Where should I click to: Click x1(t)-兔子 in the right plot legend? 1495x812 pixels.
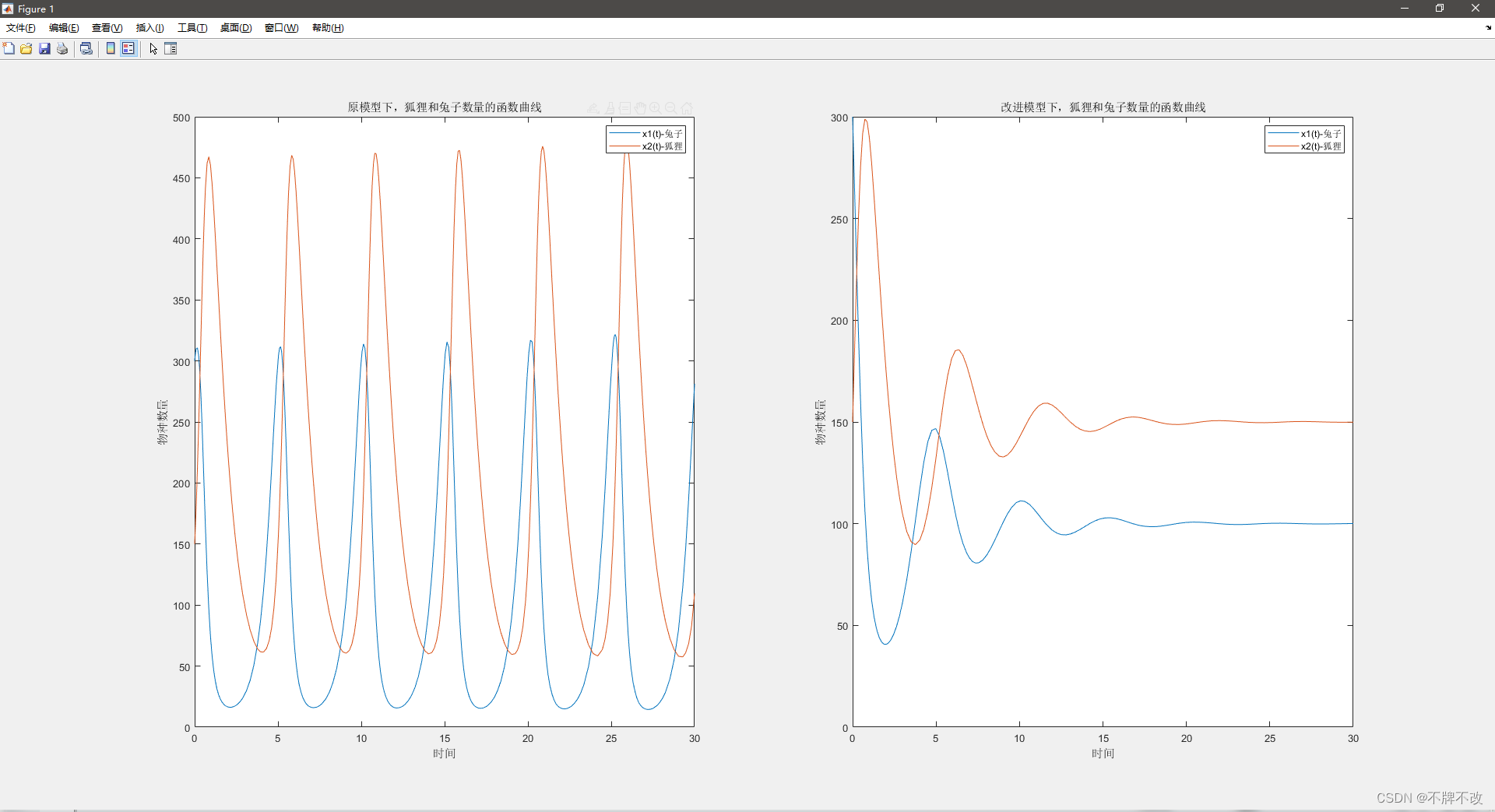click(x=1321, y=134)
